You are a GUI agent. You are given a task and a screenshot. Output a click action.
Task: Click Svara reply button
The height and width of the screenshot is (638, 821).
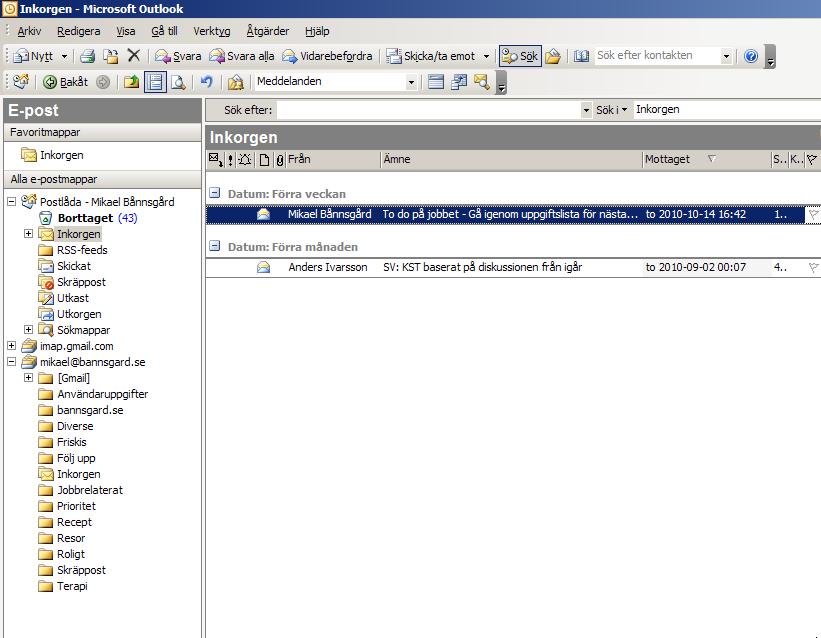[x=177, y=56]
